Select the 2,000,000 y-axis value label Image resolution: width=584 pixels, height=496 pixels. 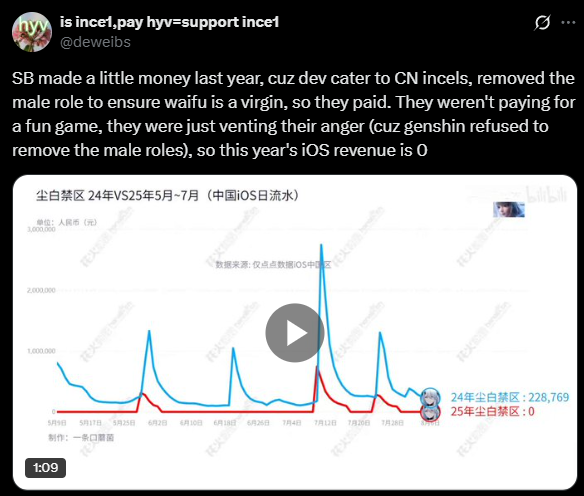[x=41, y=290]
